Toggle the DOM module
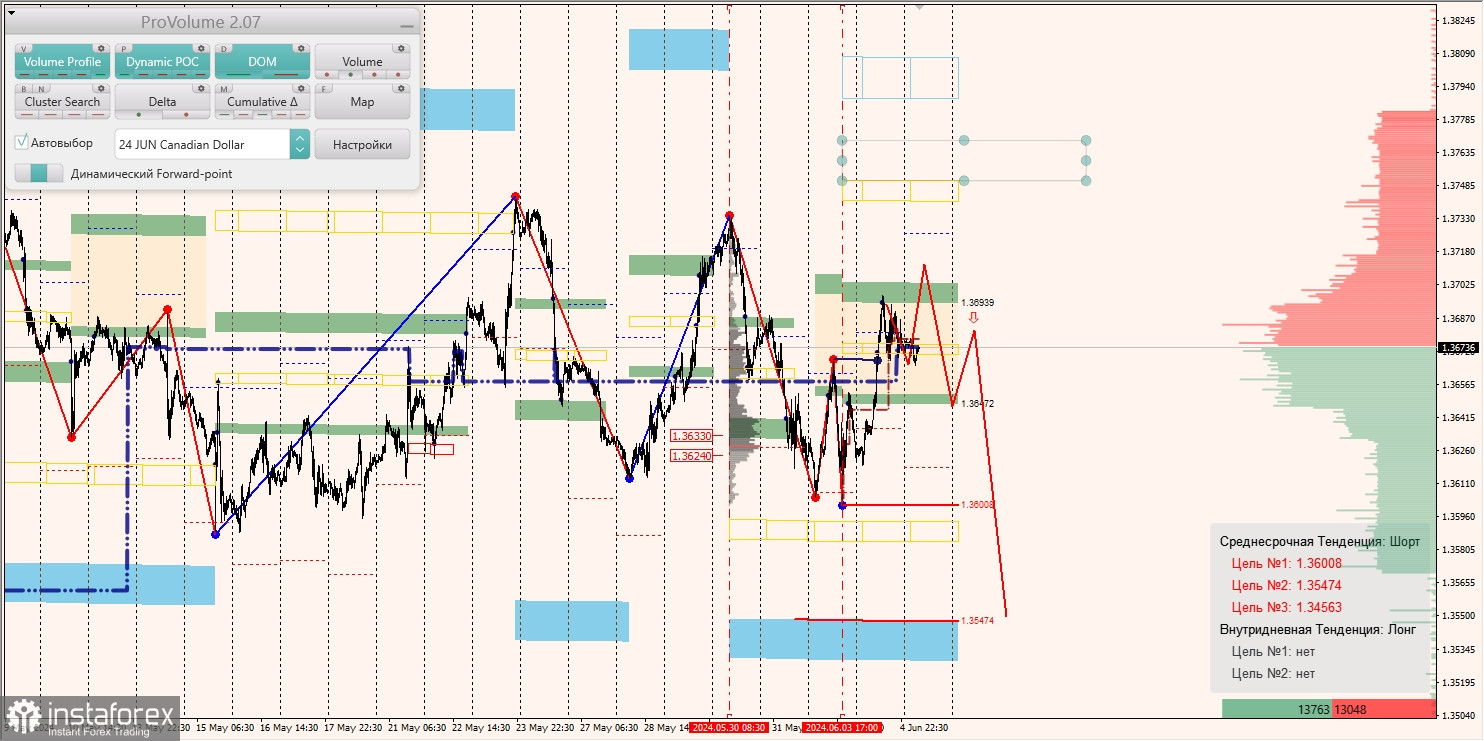The height and width of the screenshot is (741, 1484). point(262,62)
